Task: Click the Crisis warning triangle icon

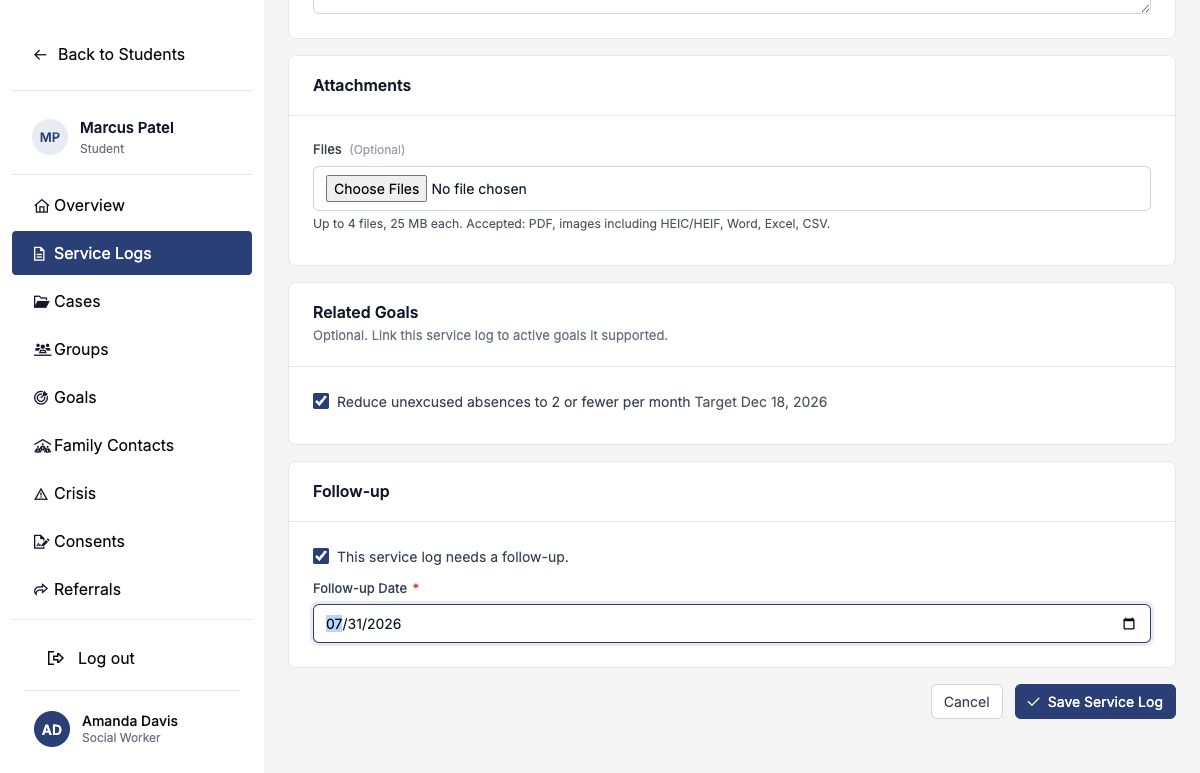Action: (x=41, y=494)
